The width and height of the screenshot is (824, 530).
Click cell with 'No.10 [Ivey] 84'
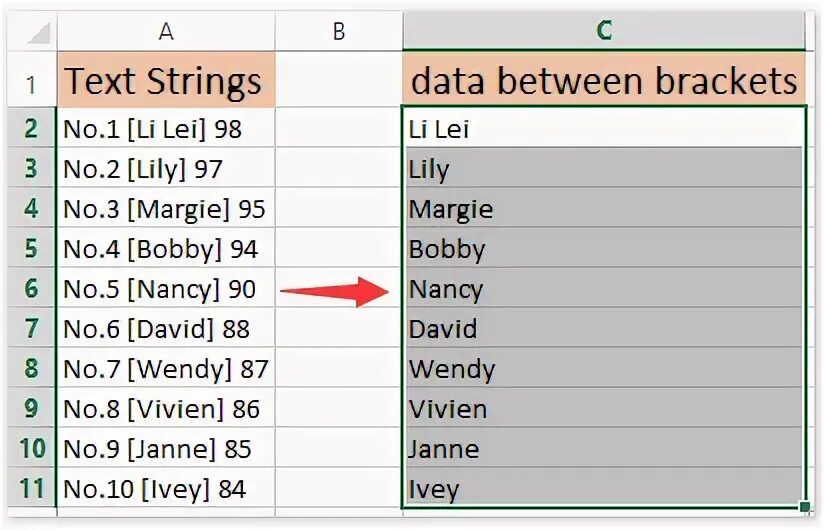coord(166,489)
